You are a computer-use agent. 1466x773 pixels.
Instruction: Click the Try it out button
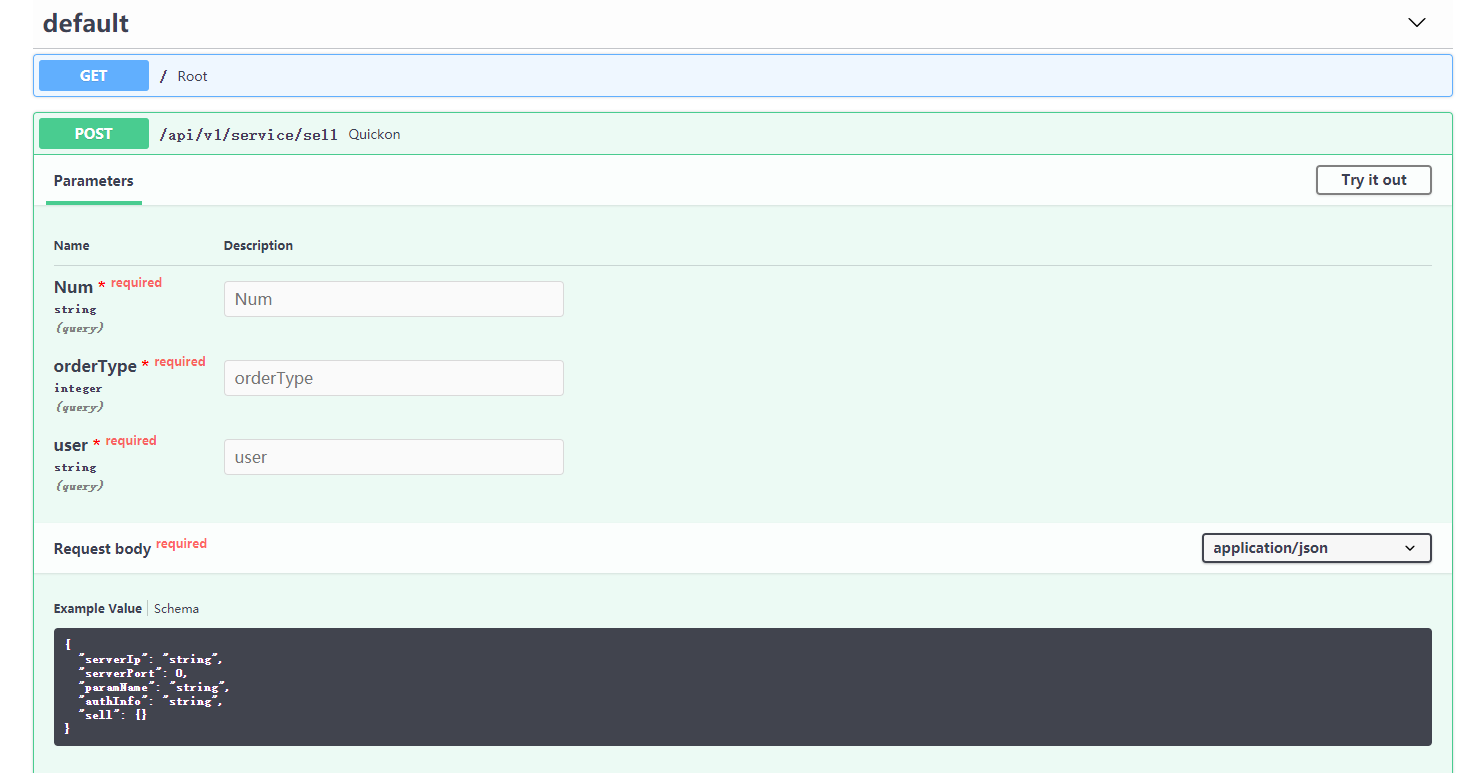1373,180
